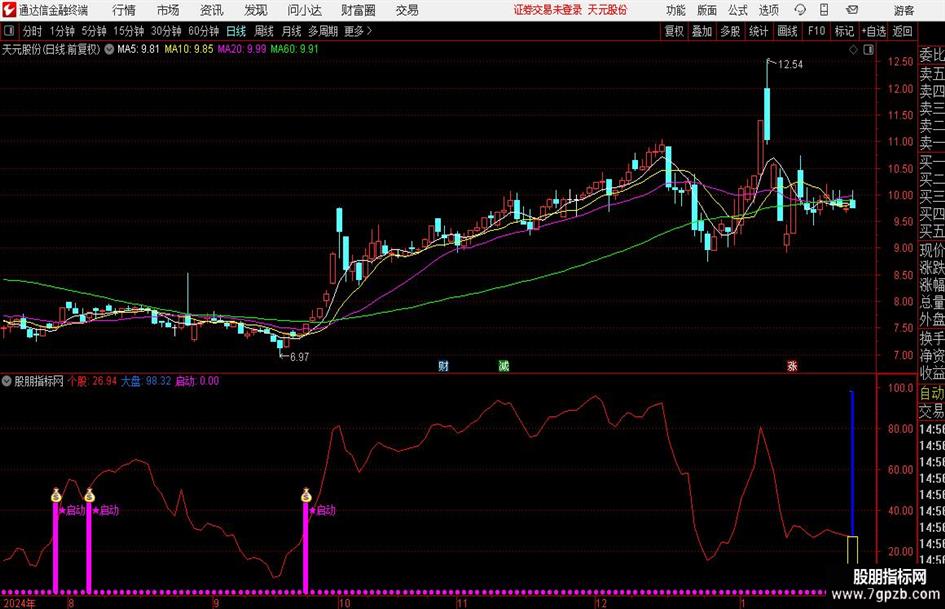Switch to 15分钟 period
The height and width of the screenshot is (609, 945).
pos(128,31)
